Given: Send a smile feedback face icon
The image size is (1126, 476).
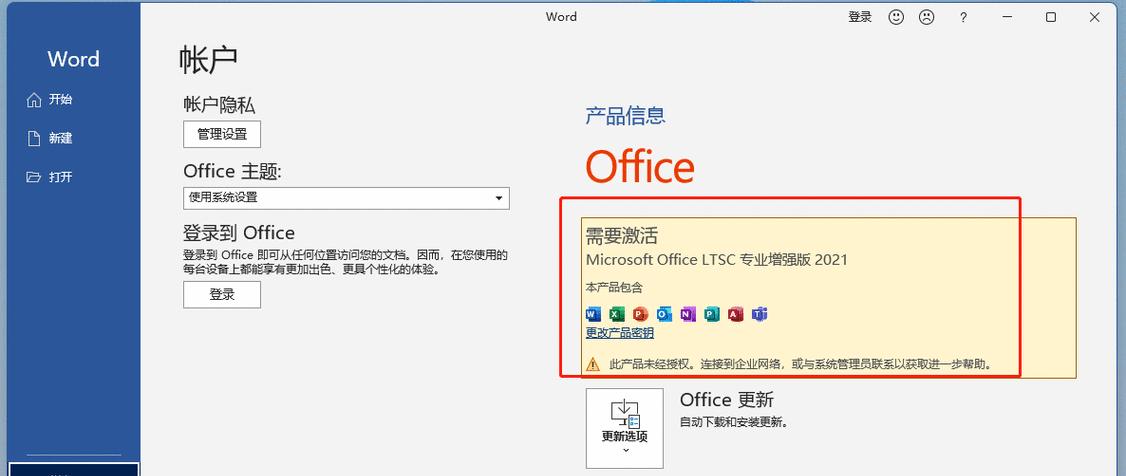Looking at the screenshot, I should (x=896, y=17).
